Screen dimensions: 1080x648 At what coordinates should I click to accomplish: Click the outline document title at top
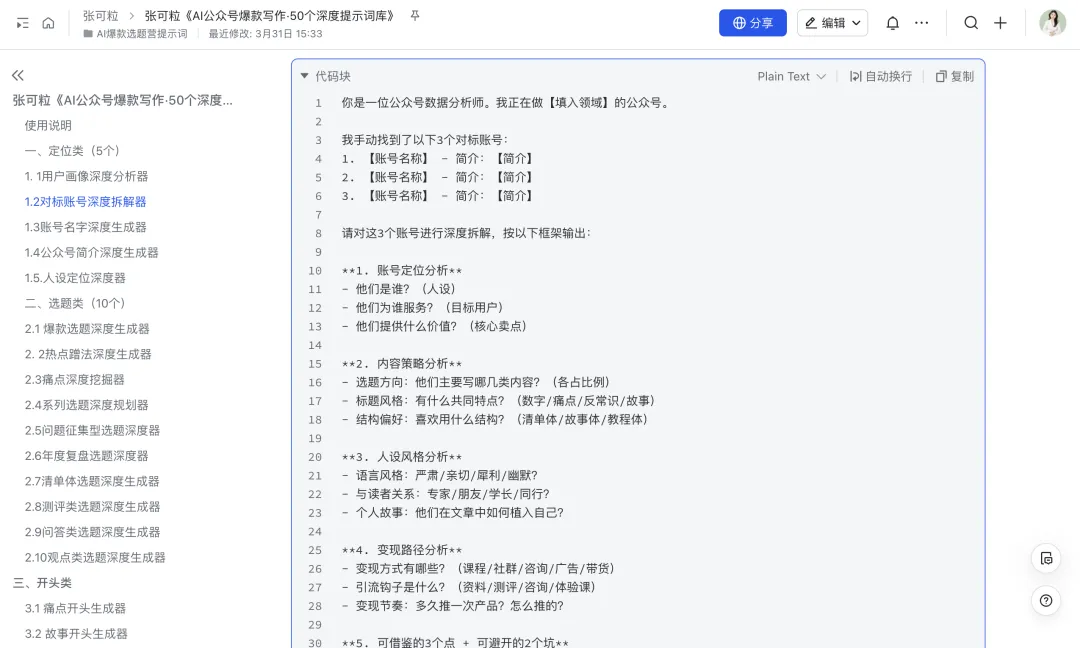tap(123, 101)
